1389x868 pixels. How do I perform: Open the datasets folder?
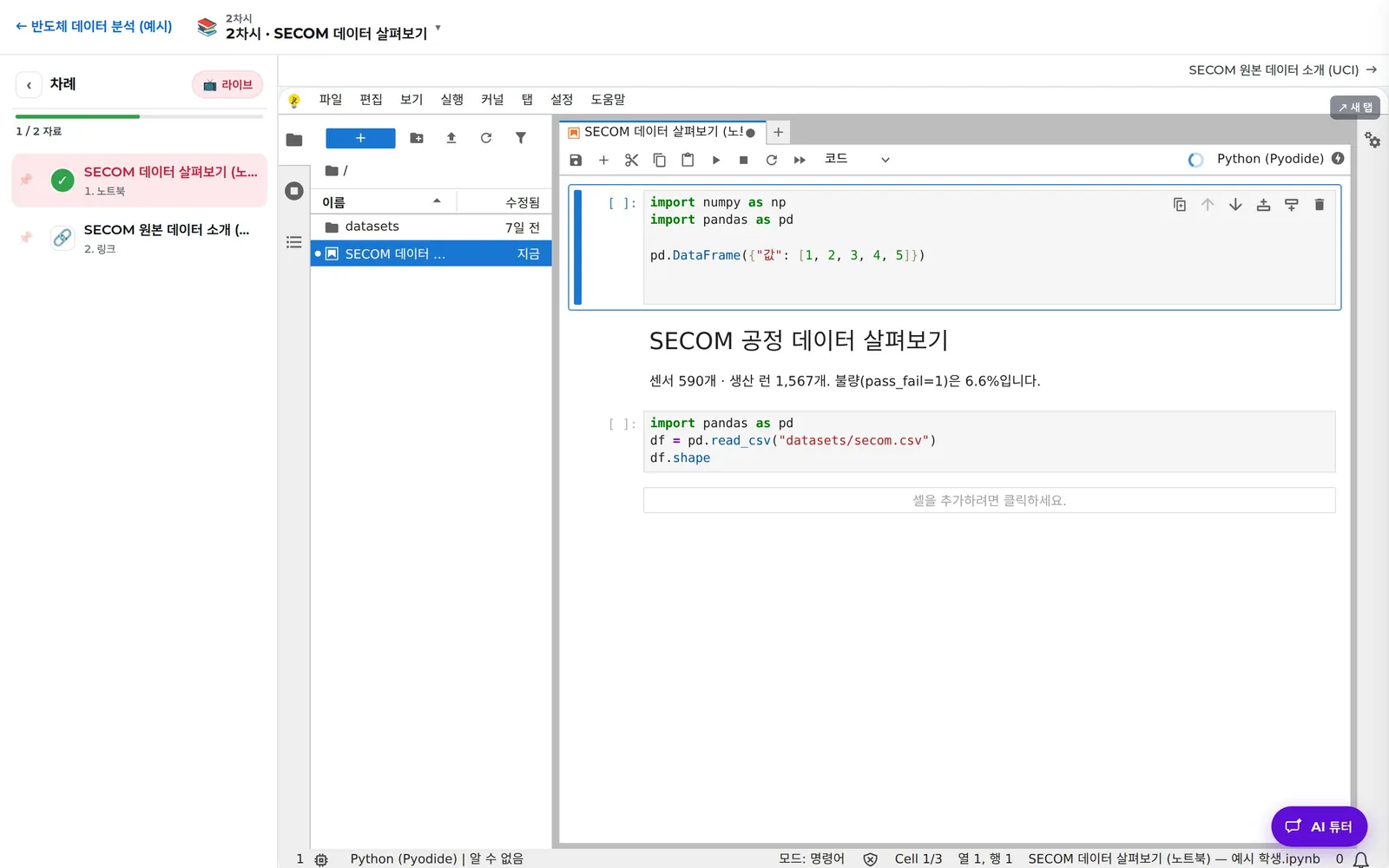pyautogui.click(x=431, y=227)
